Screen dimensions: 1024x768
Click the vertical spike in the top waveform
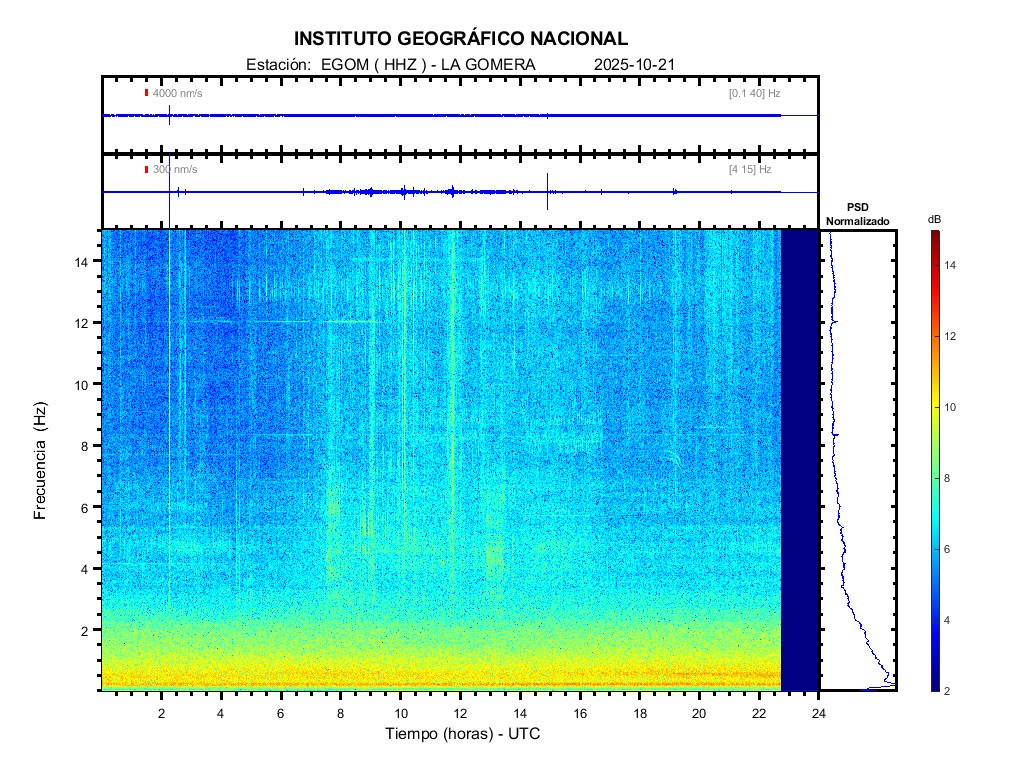point(169,114)
